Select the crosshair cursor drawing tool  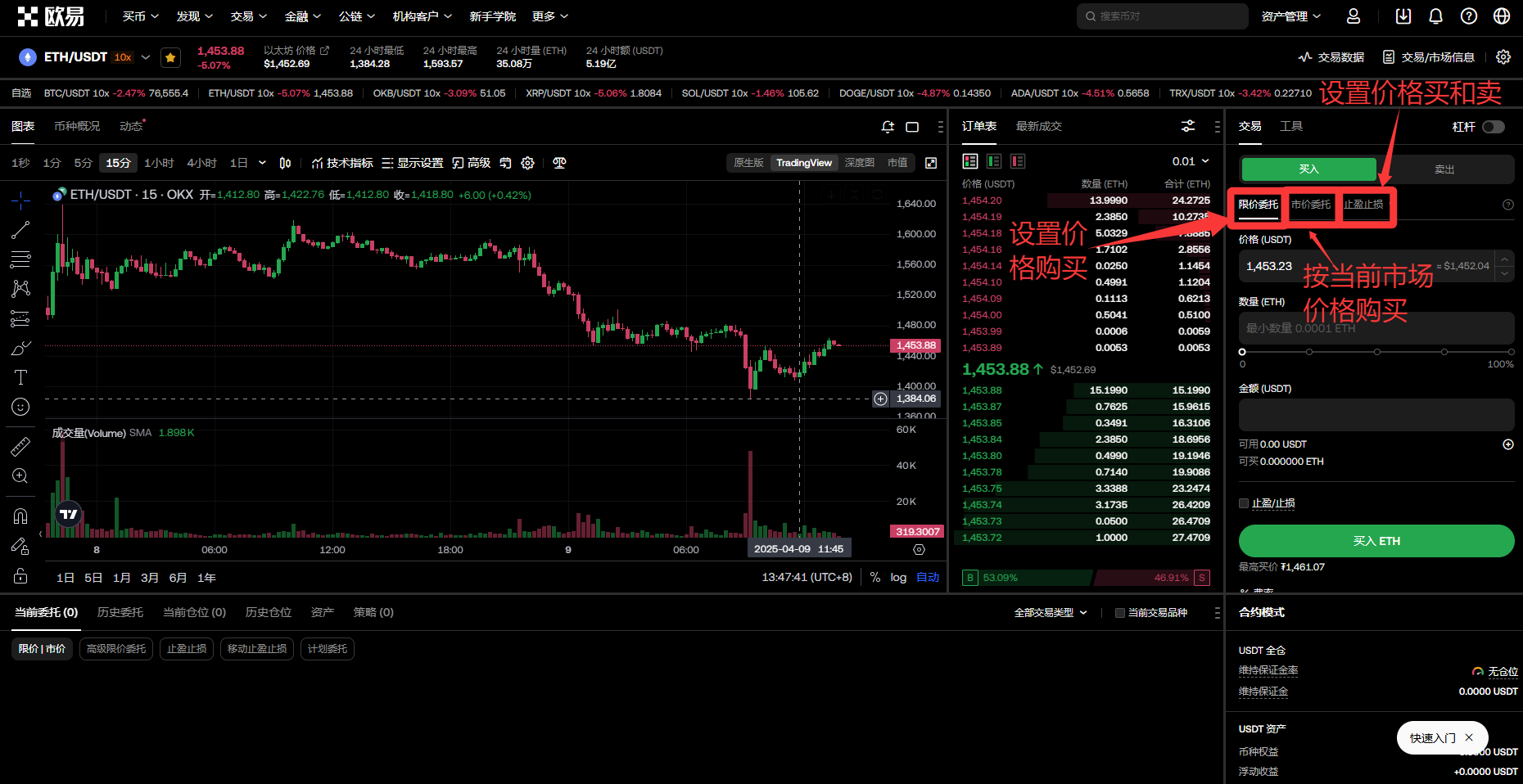tap(21, 200)
